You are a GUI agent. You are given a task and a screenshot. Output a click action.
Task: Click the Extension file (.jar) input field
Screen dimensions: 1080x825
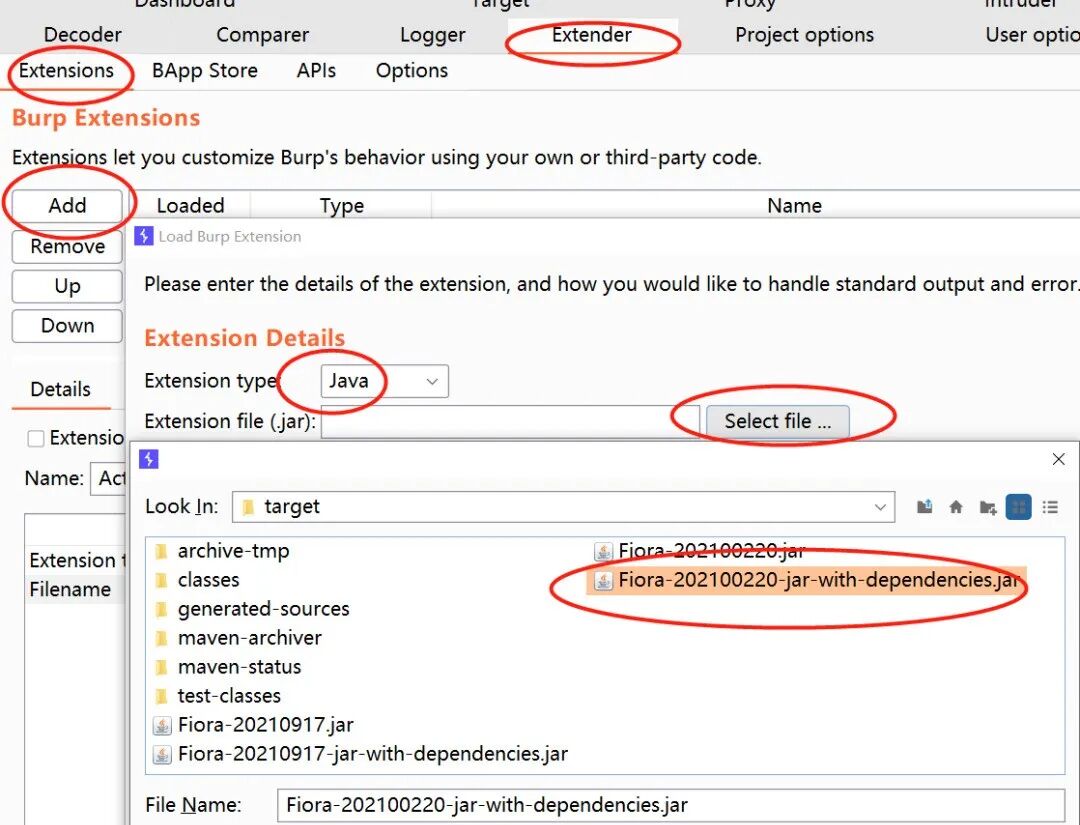coord(510,421)
